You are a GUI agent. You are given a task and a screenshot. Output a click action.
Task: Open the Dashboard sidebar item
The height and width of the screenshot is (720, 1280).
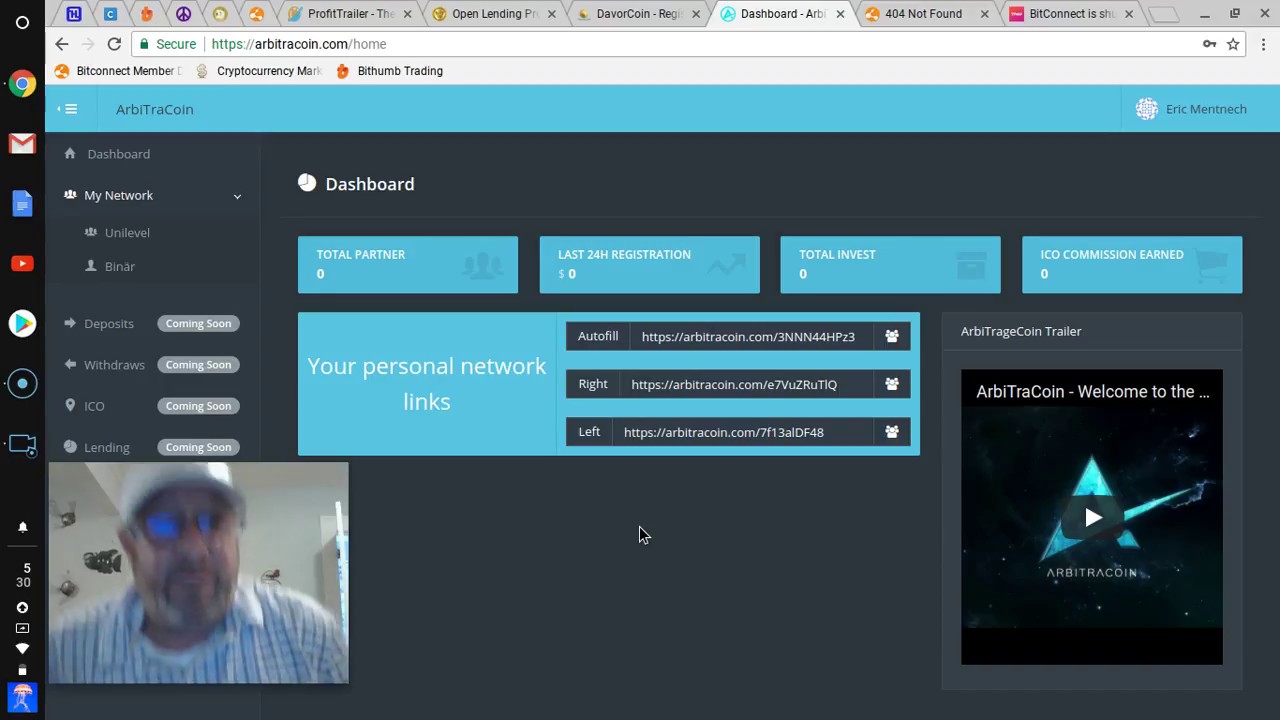[118, 154]
